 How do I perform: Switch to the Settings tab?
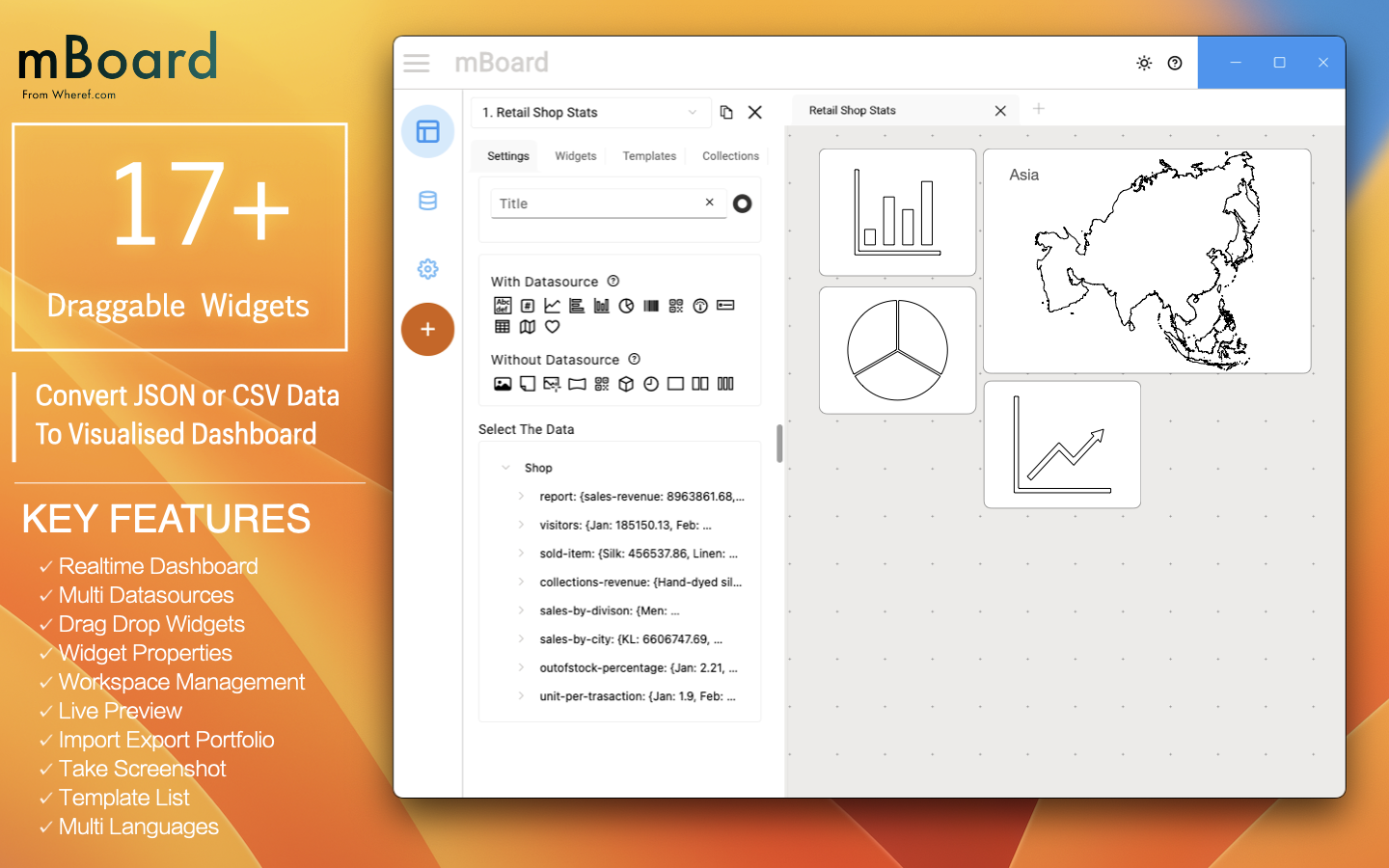click(508, 156)
